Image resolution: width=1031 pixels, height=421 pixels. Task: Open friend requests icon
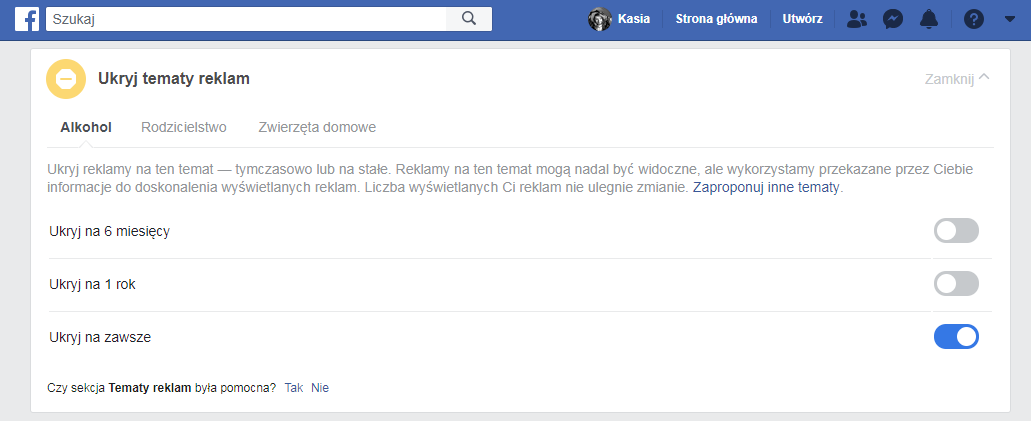[x=857, y=19]
